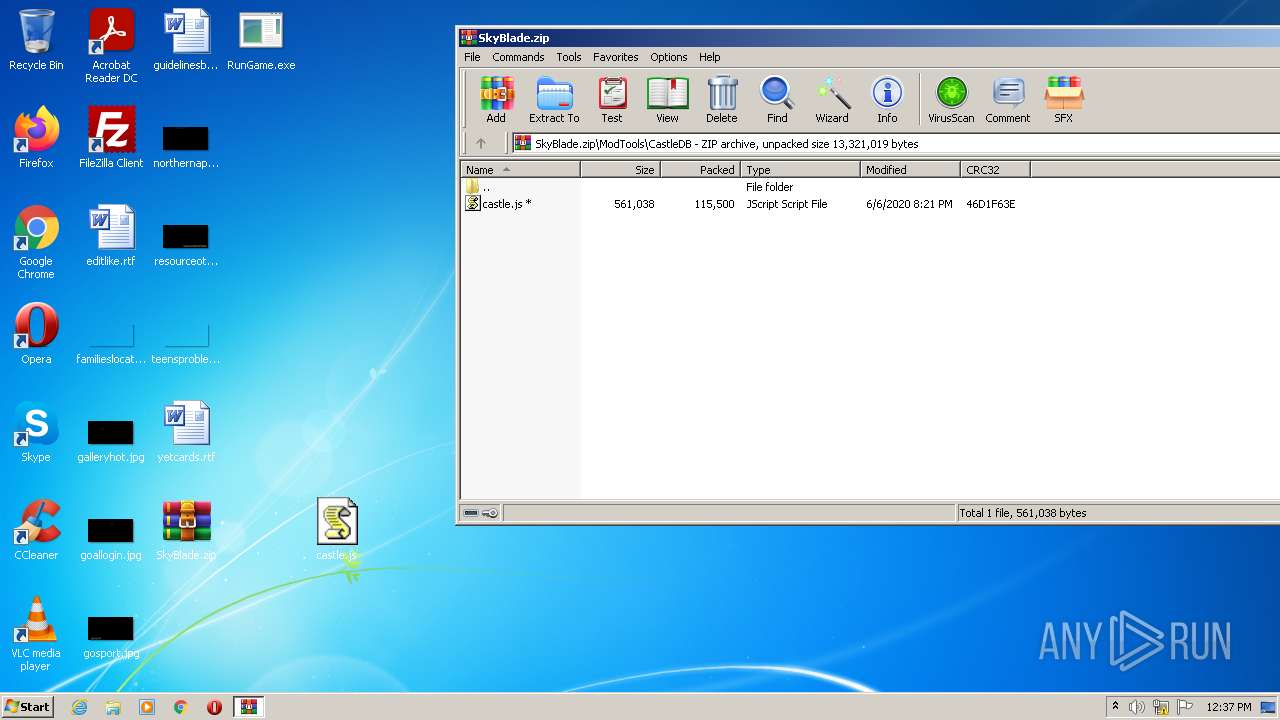1280x720 pixels.
Task: Sort by the Name column header
Action: pos(520,170)
